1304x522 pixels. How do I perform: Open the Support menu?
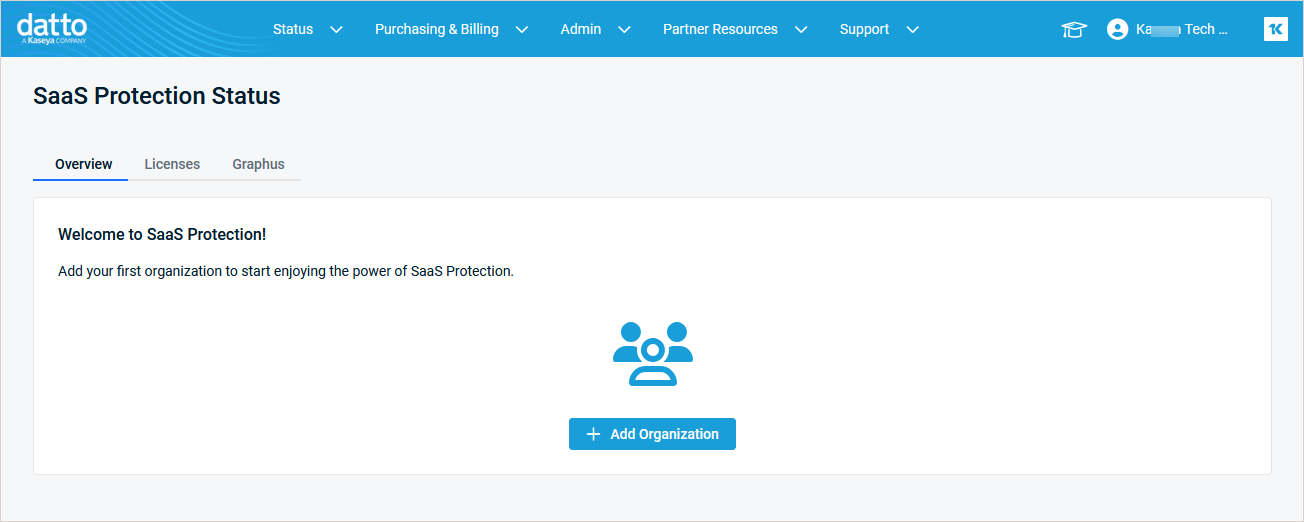[864, 29]
